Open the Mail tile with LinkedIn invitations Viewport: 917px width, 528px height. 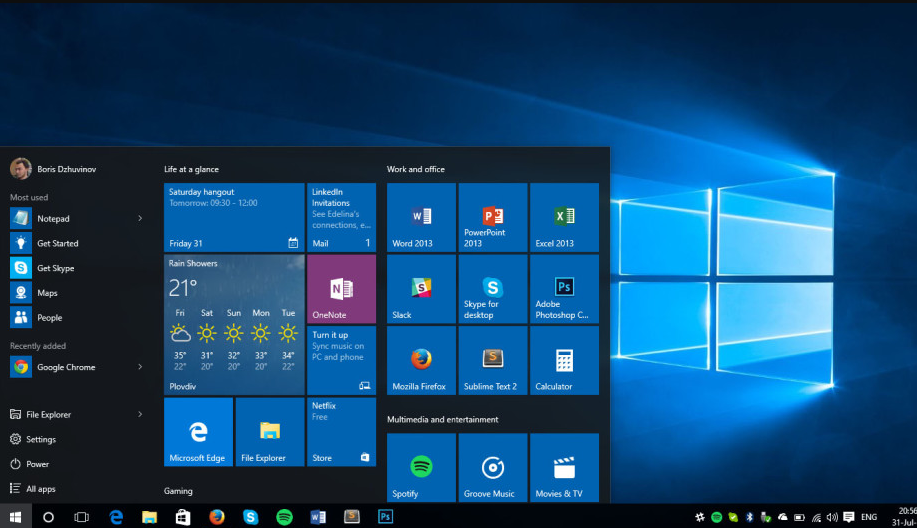(x=342, y=218)
